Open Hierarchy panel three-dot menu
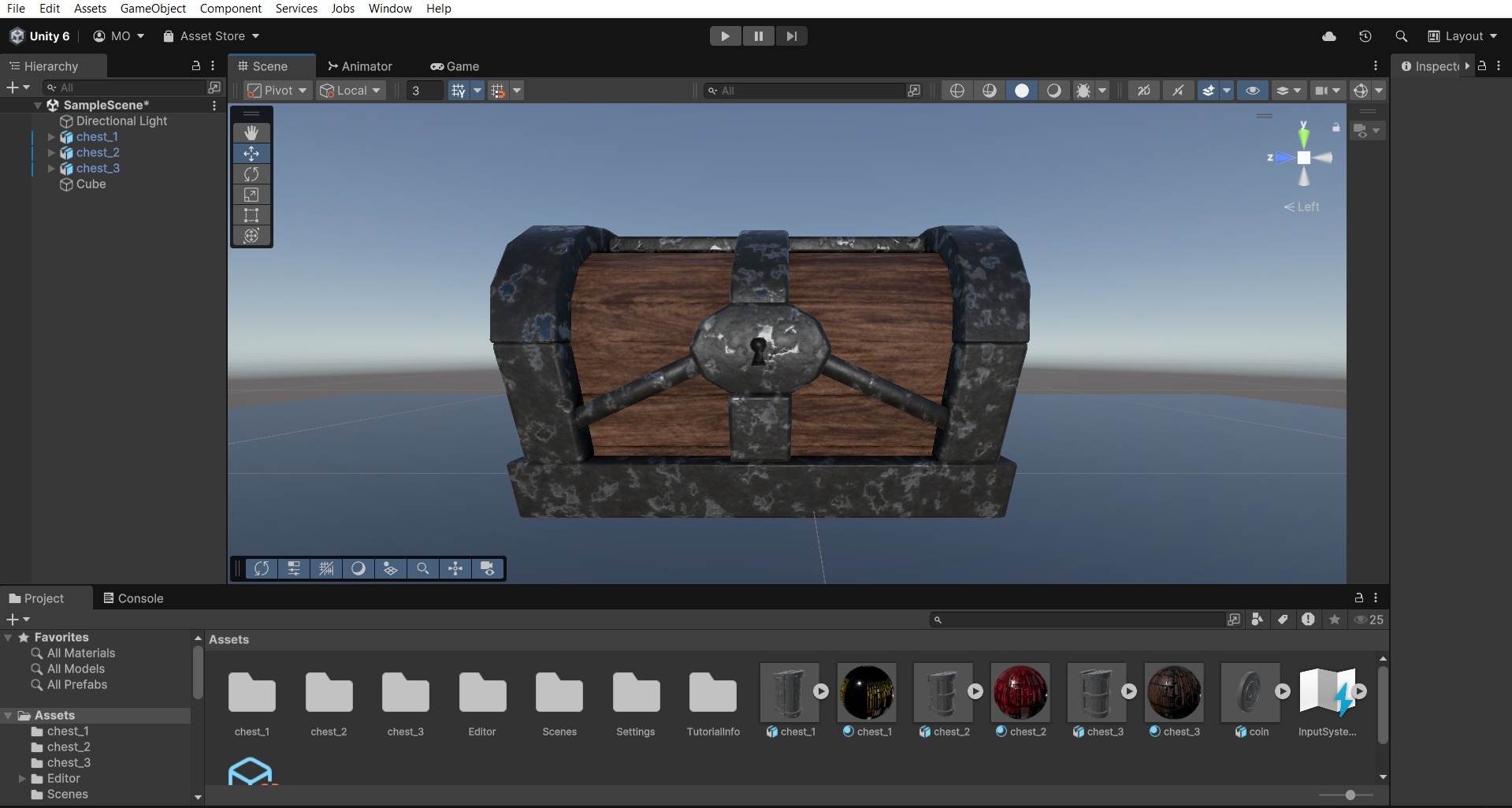This screenshot has height=808, width=1512. pos(213,66)
